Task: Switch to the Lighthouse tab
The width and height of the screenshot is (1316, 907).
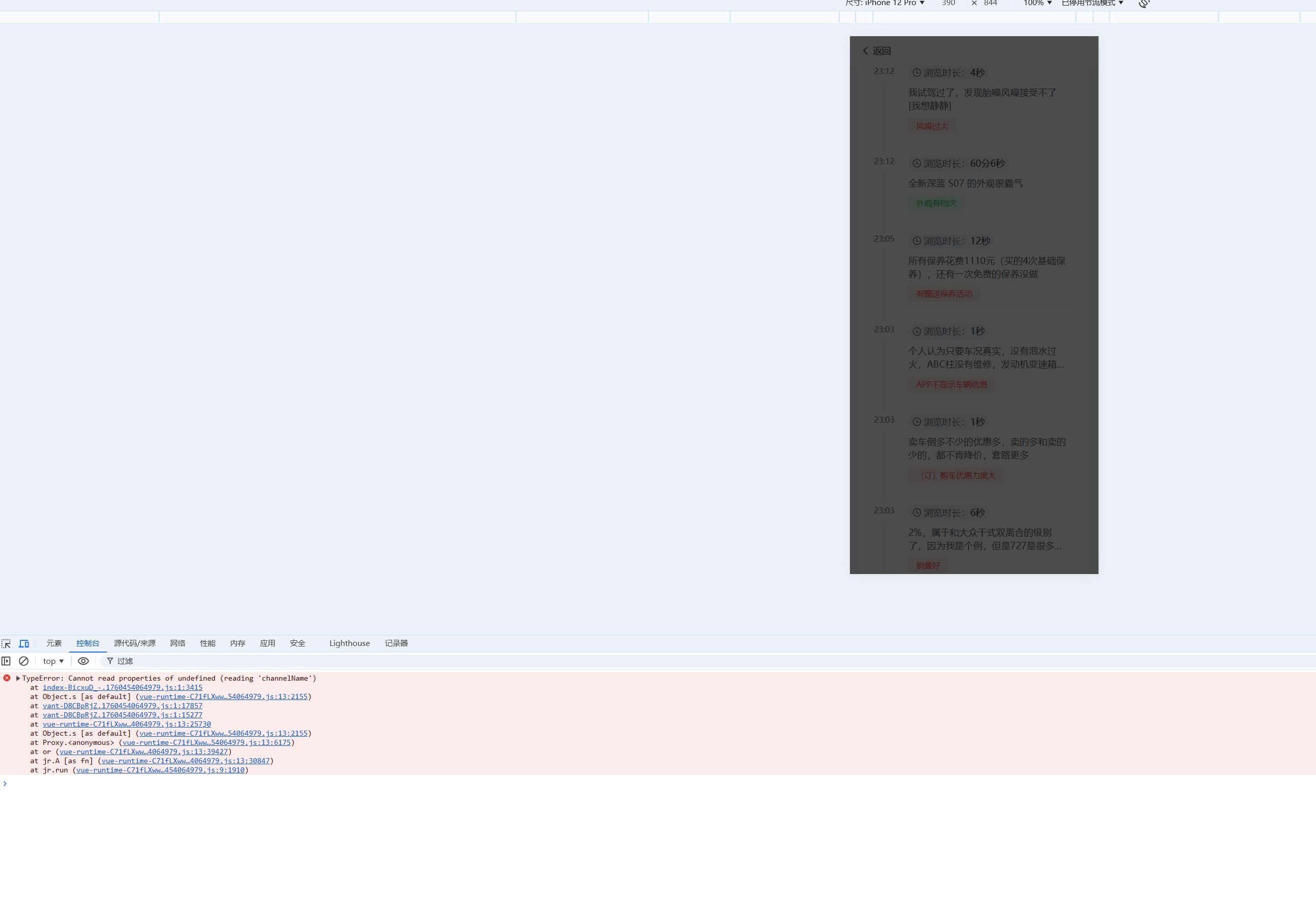Action: tap(349, 643)
